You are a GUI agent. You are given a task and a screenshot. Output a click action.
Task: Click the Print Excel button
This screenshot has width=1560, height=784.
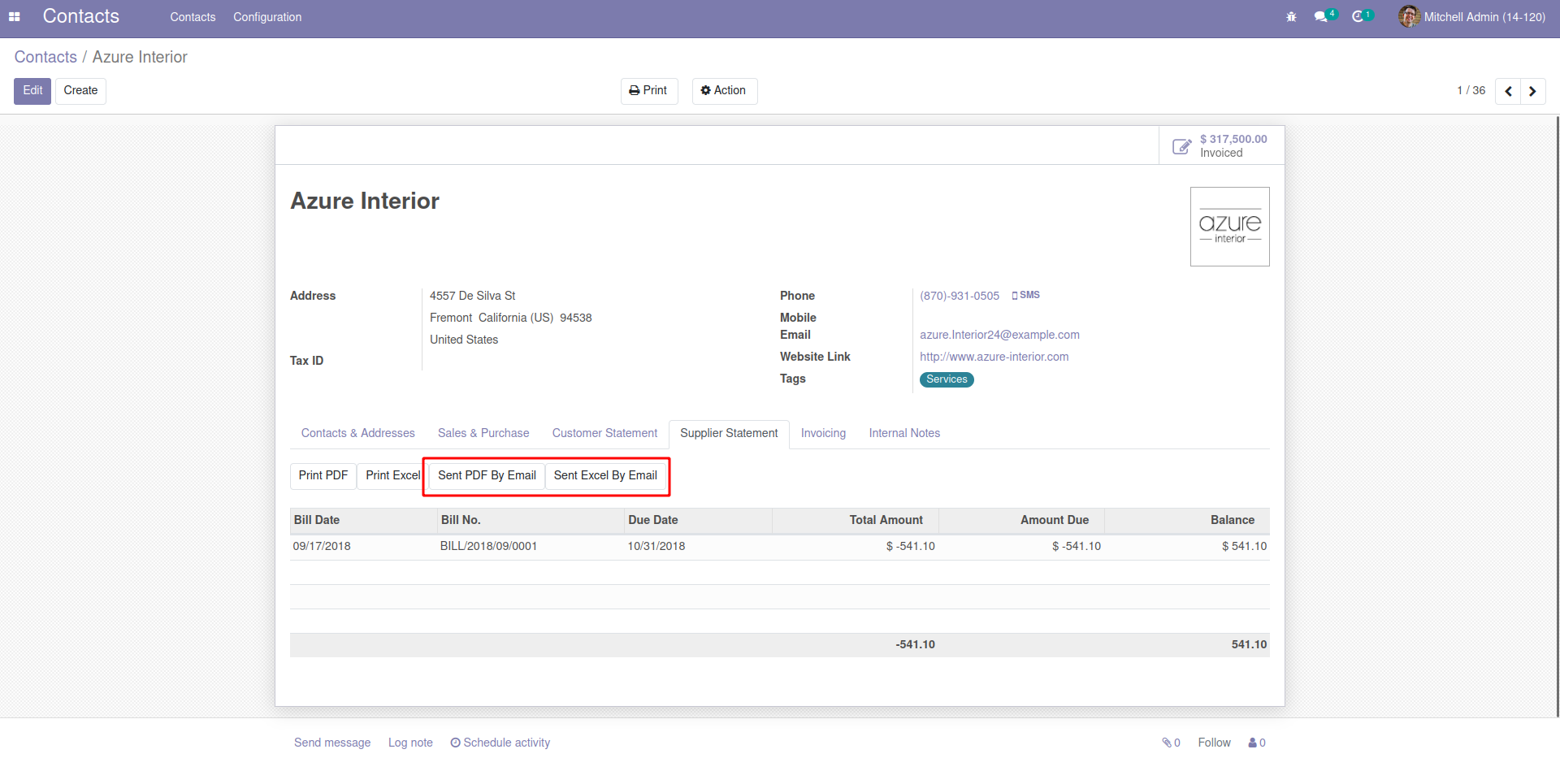(392, 476)
